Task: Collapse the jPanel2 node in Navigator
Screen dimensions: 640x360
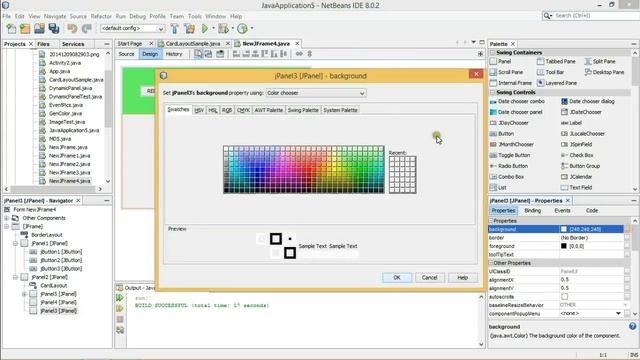Action: coord(16,277)
